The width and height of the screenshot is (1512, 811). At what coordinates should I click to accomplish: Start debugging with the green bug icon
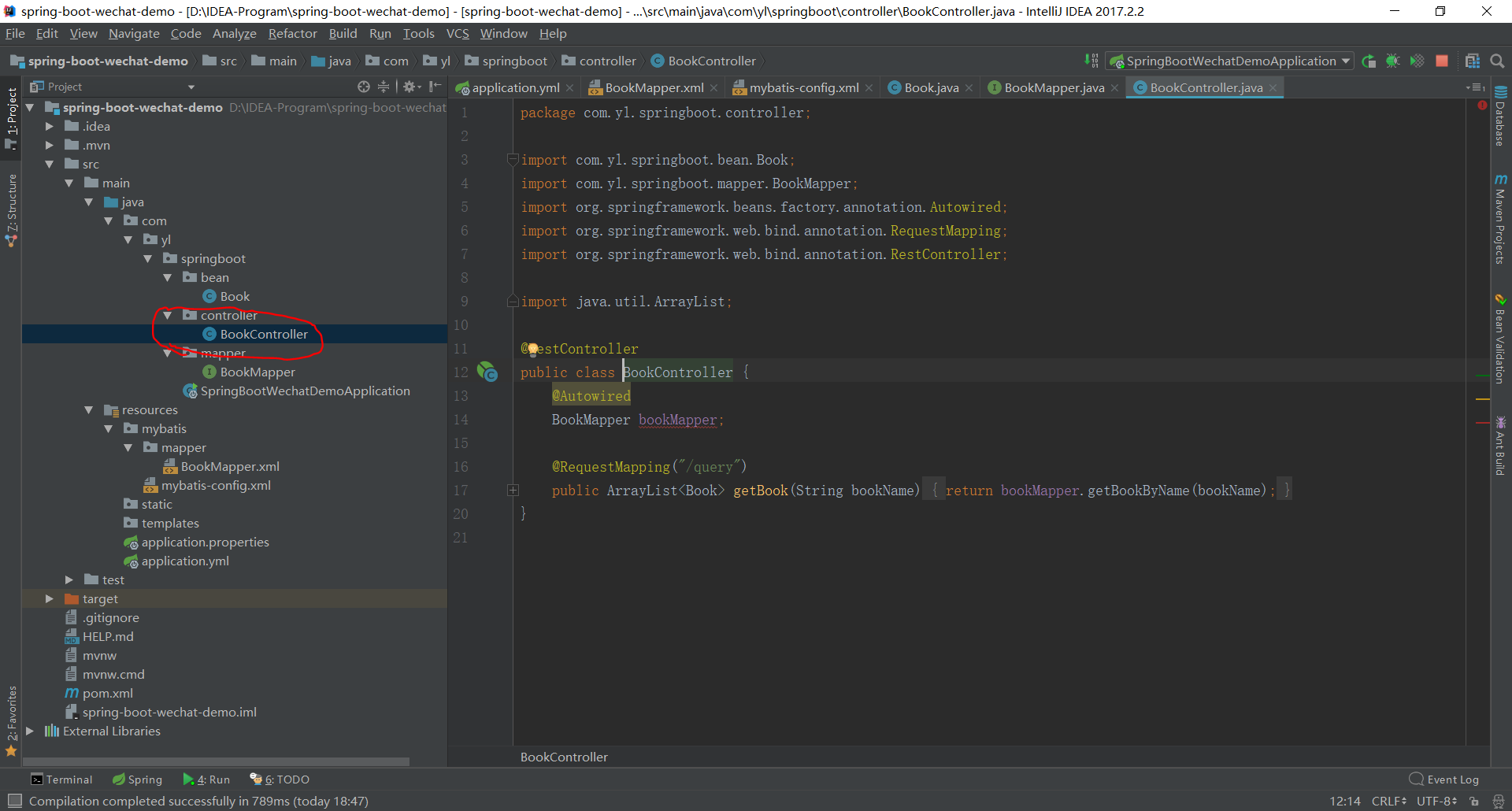[x=1393, y=61]
